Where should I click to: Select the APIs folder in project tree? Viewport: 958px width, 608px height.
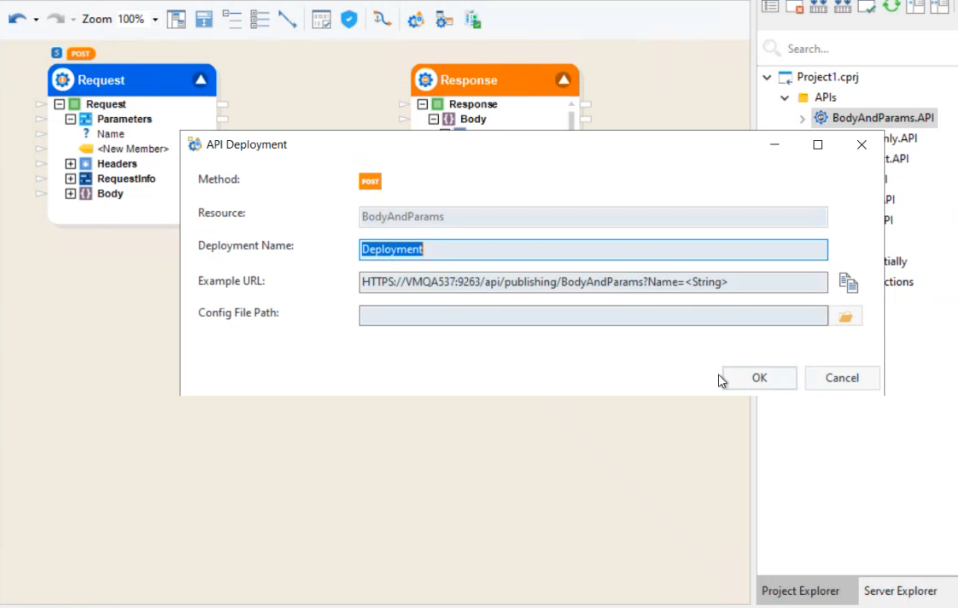[825, 97]
